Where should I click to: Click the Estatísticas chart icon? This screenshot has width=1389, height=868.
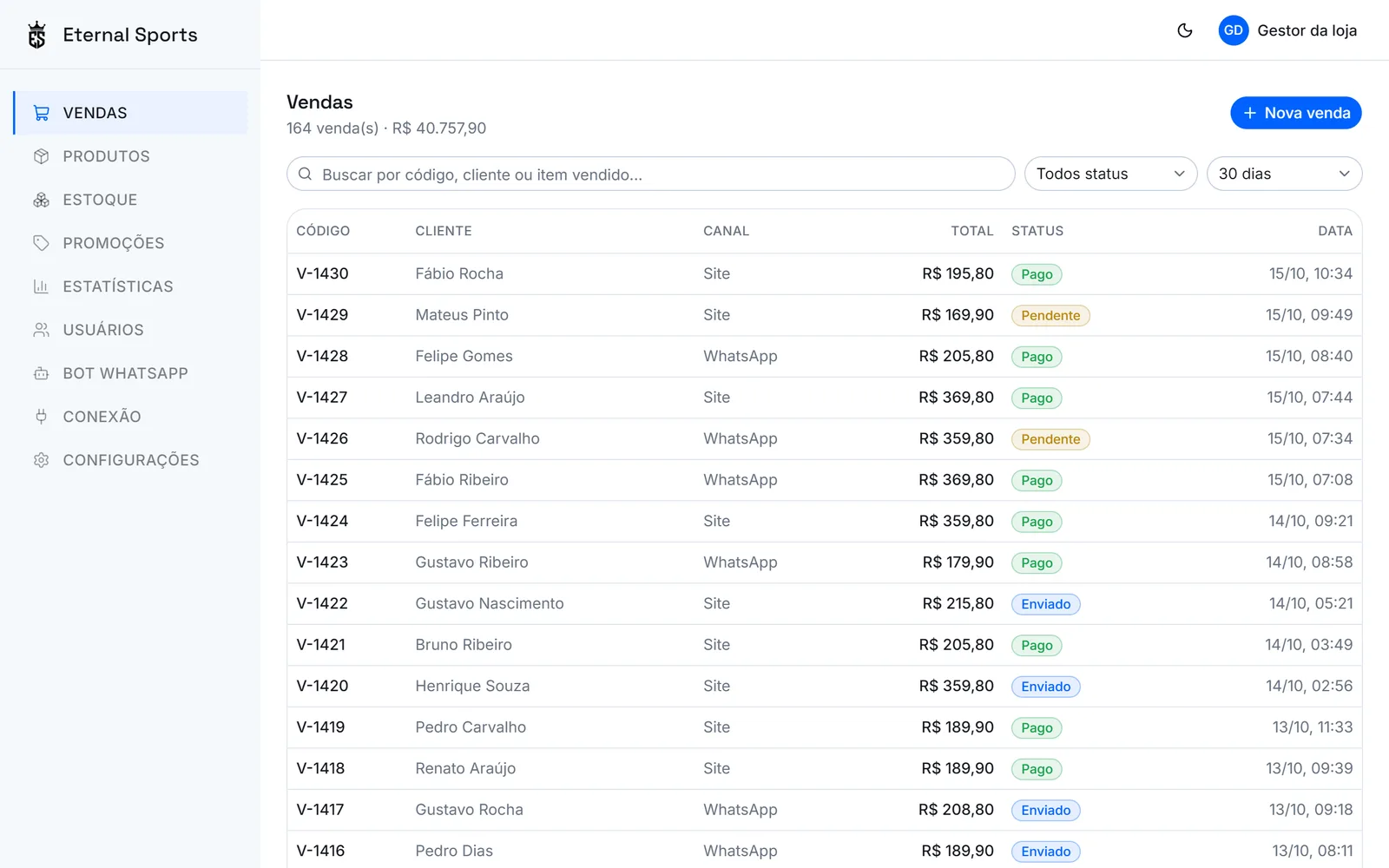pyautogui.click(x=41, y=286)
